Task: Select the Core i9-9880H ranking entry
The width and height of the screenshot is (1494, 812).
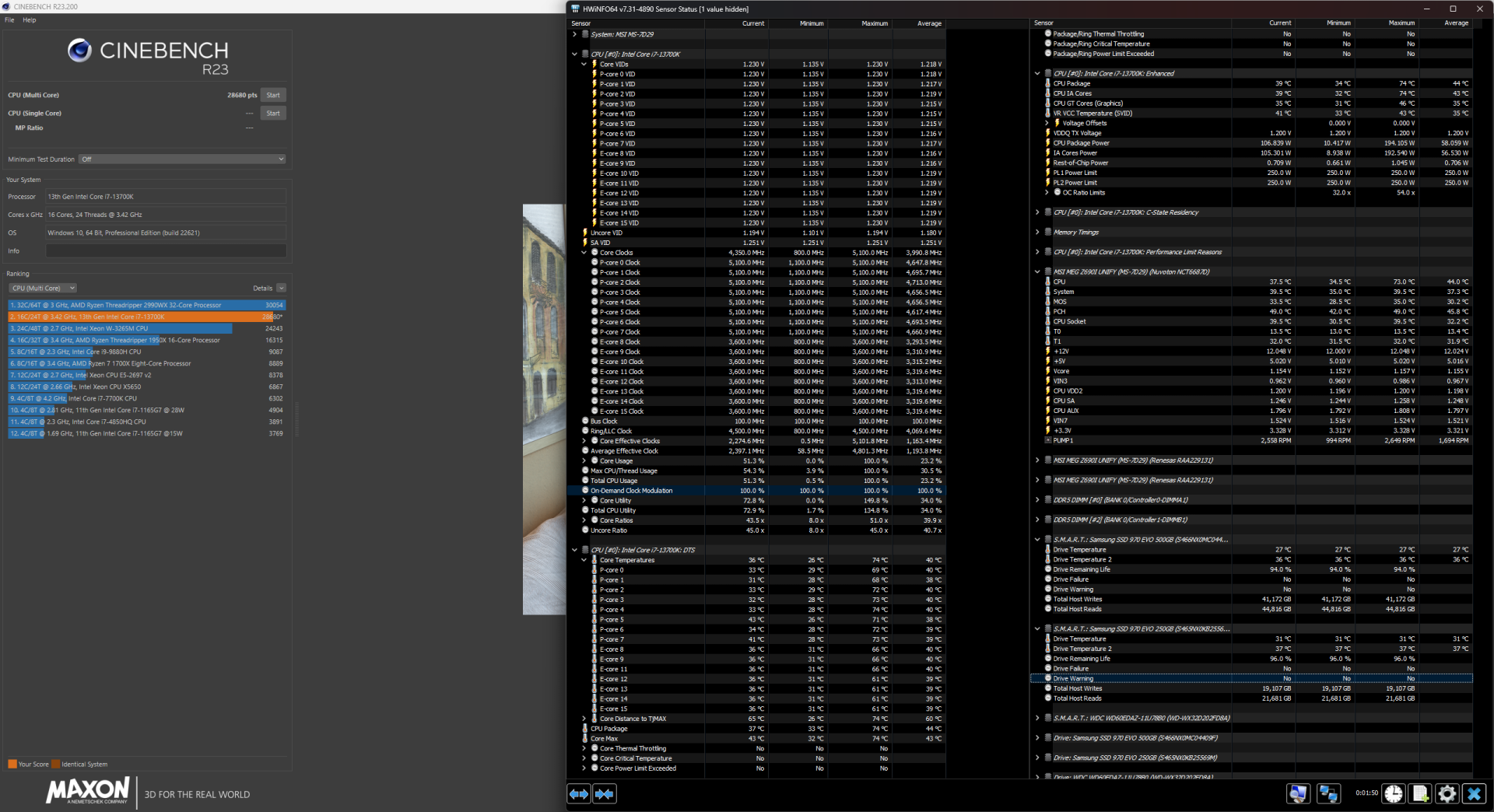Action: [x=147, y=352]
